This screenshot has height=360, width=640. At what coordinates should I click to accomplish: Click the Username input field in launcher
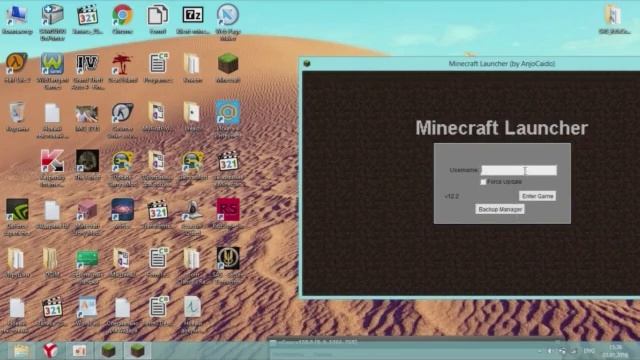(519, 170)
